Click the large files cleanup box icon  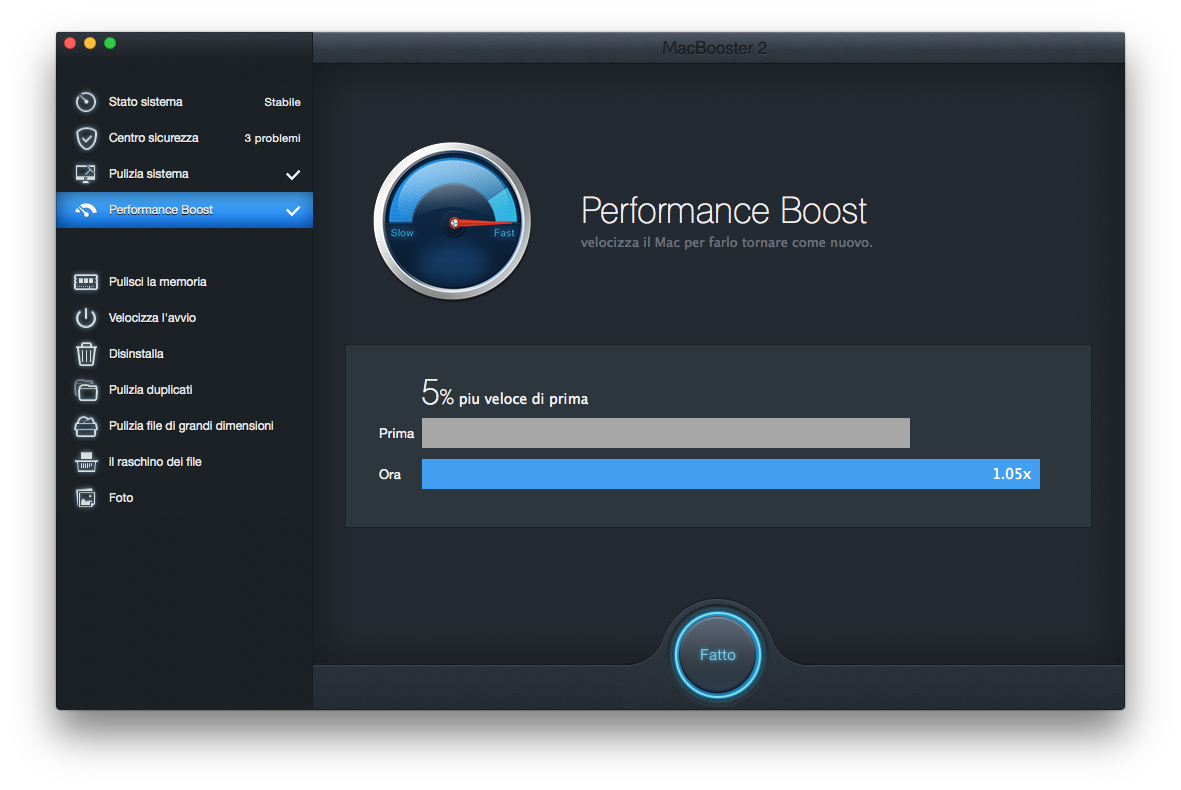tap(86, 426)
